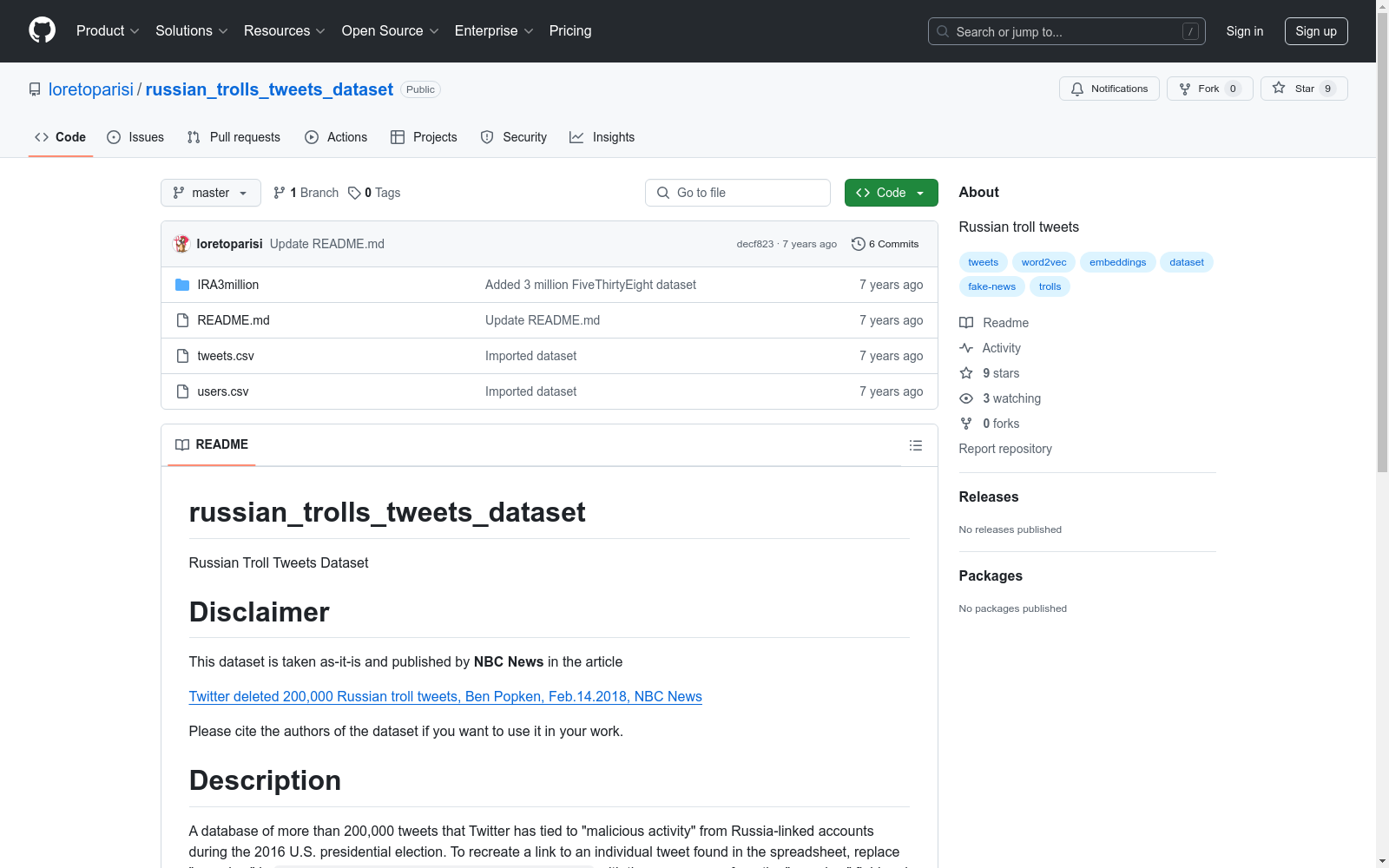Click the search magnifier icon in header
This screenshot has height=868, width=1389.
[x=943, y=31]
